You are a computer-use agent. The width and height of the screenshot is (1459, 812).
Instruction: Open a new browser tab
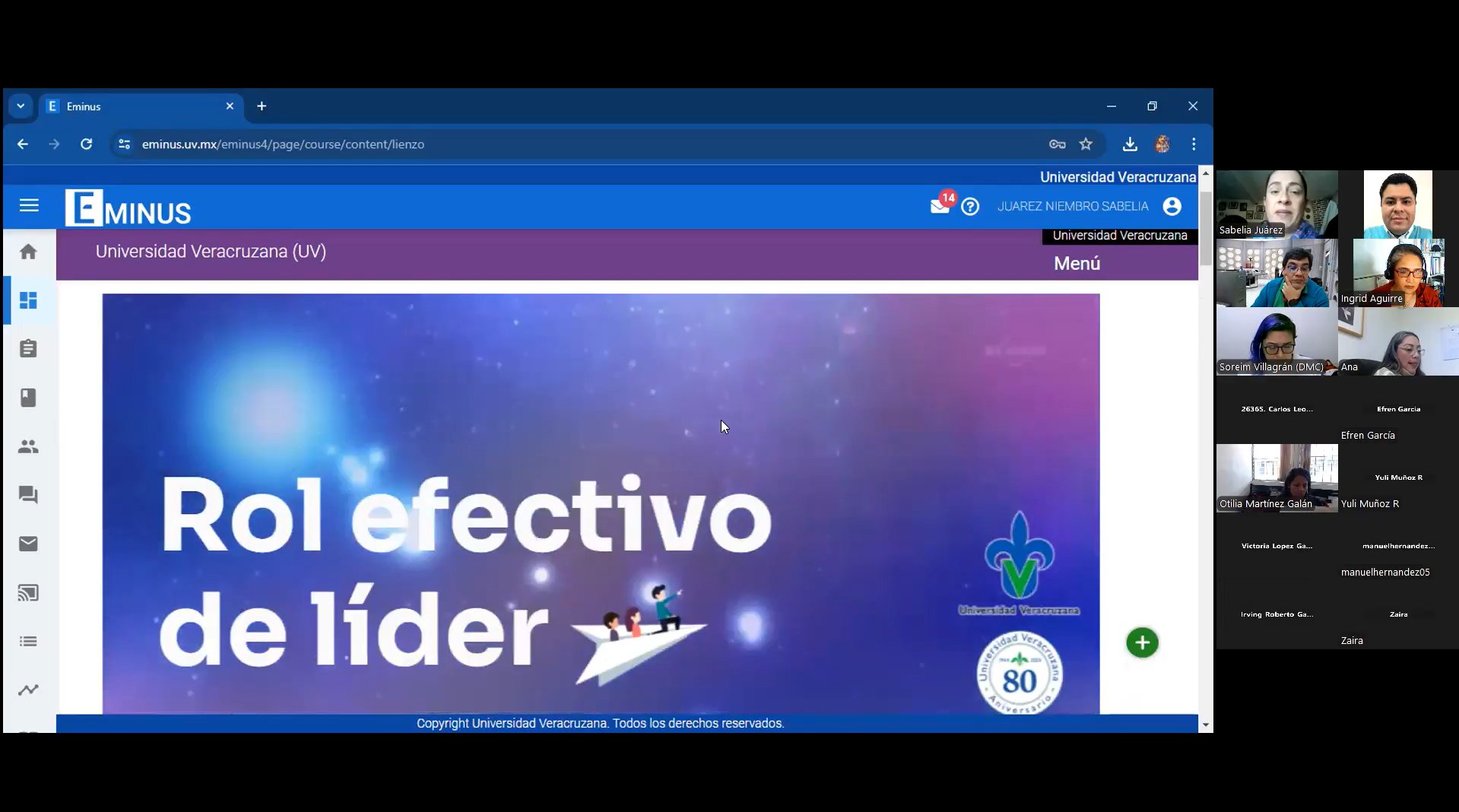pyautogui.click(x=262, y=106)
